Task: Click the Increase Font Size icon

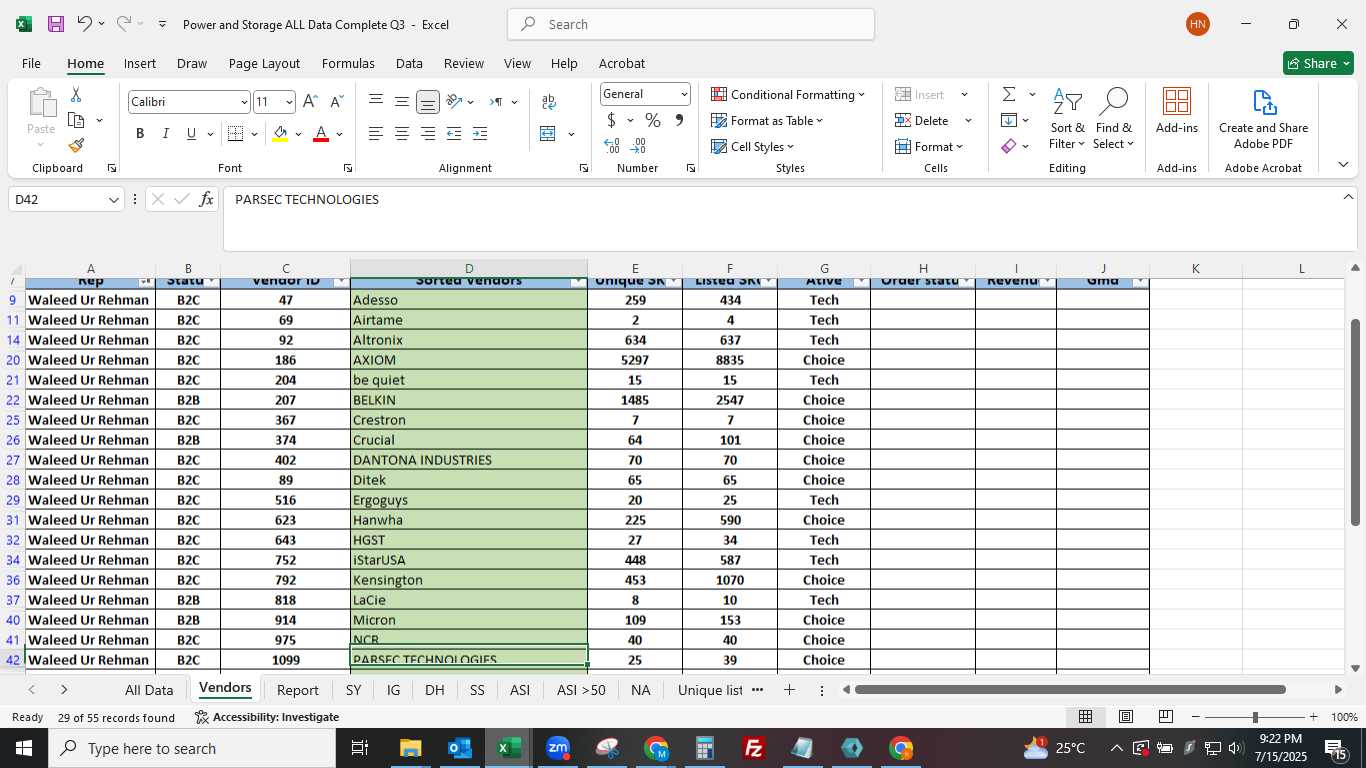Action: [x=310, y=102]
